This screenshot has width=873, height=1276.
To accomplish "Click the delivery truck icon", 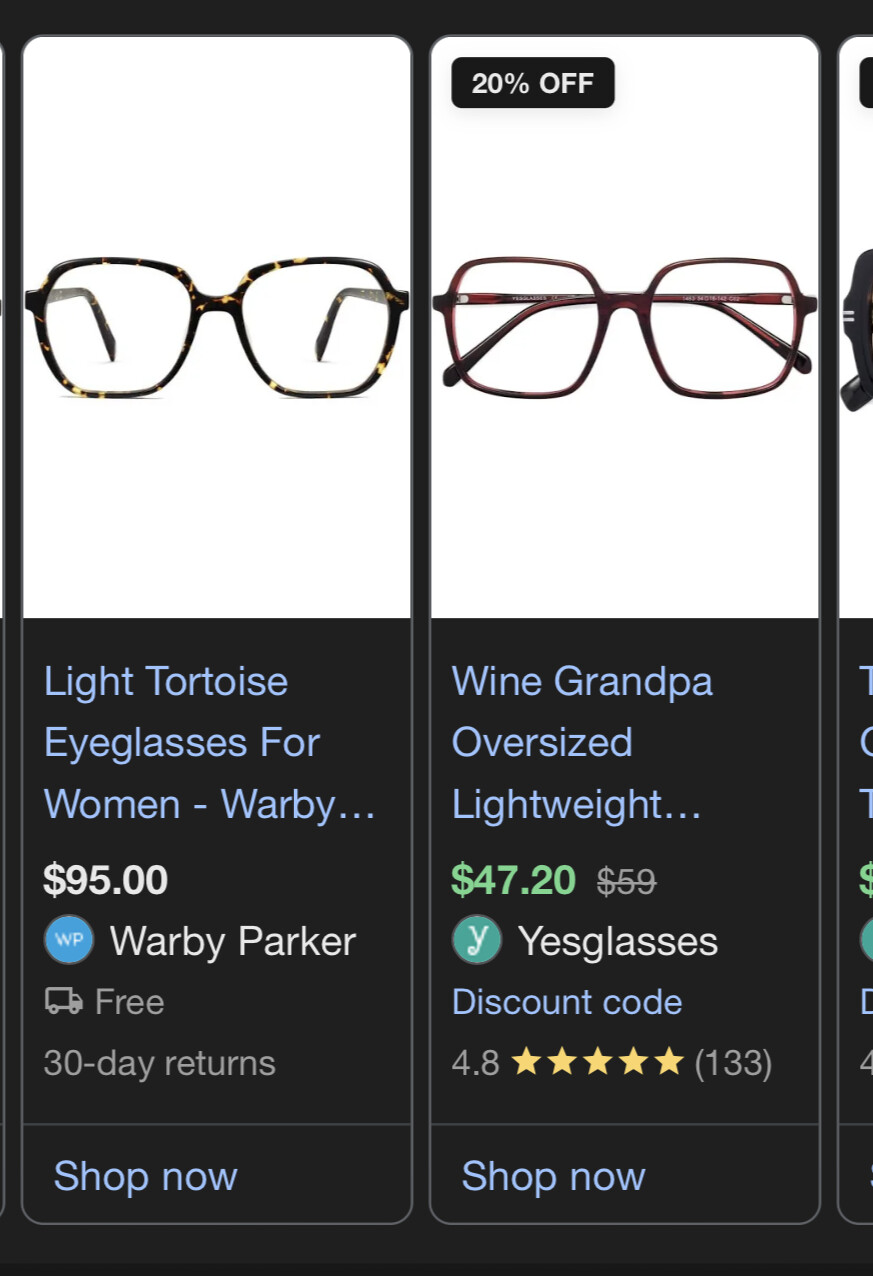I will pos(64,1001).
